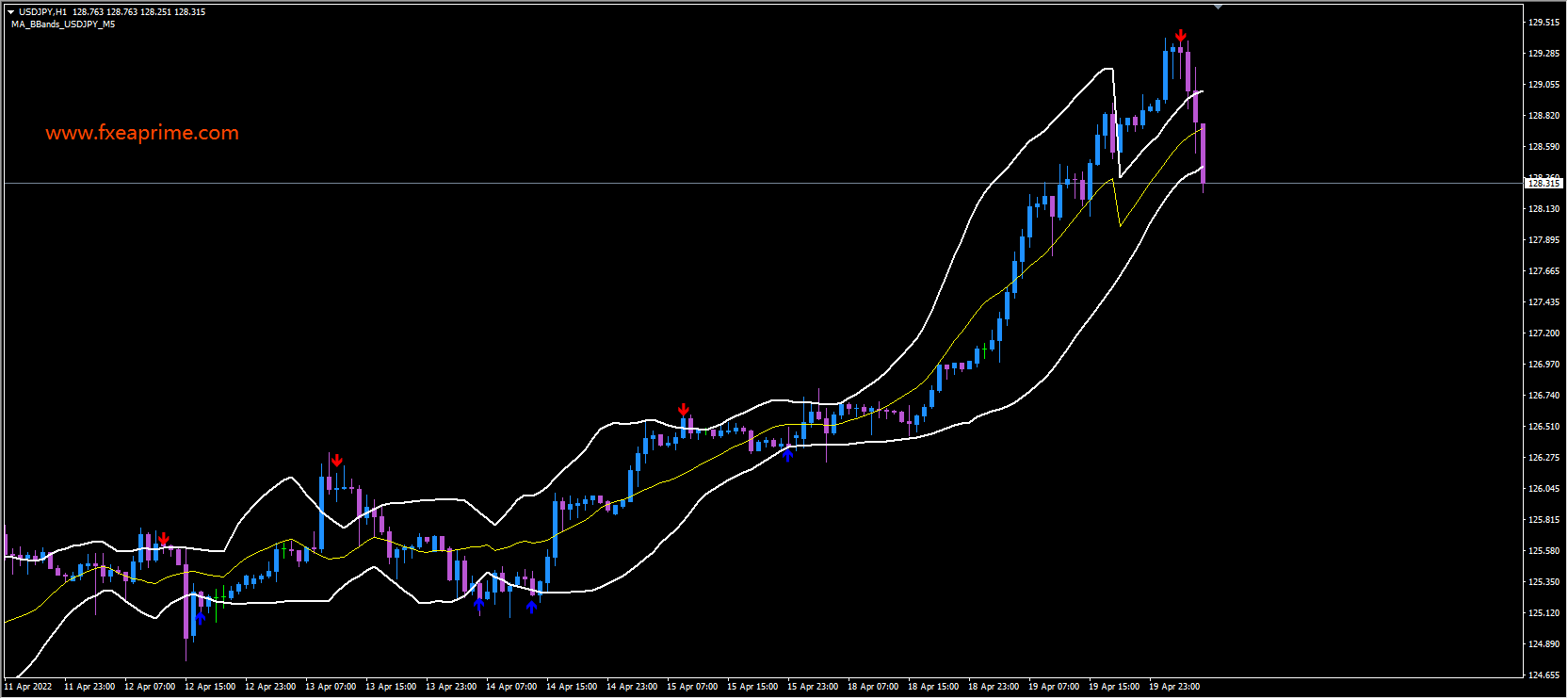1568x699 pixels.
Task: Click the 124.655 price scale label
Action: coord(1544,675)
